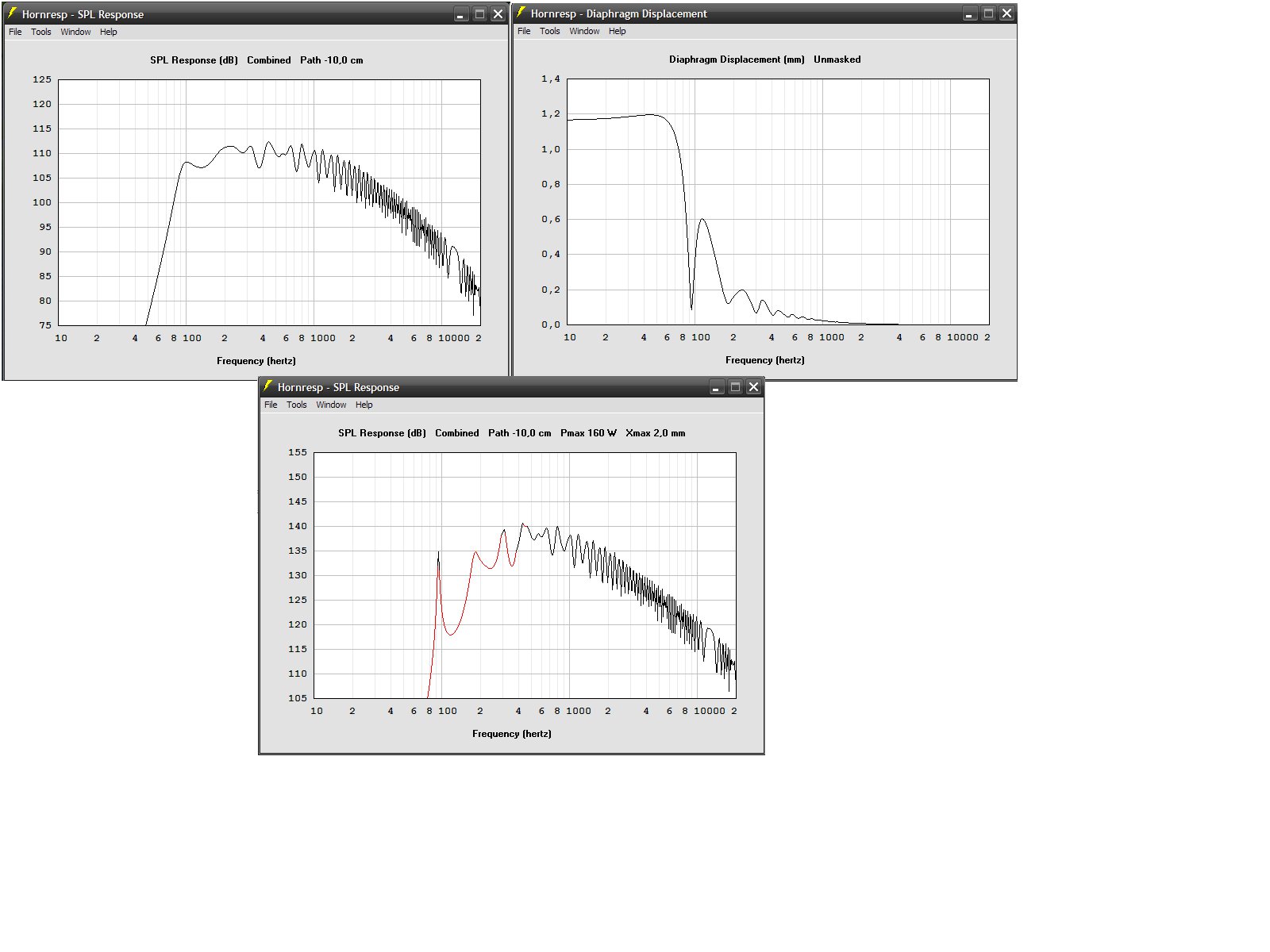Click 'Frequency (hertz)' axis label in bottom window
The height and width of the screenshot is (952, 1270).
pyautogui.click(x=512, y=734)
